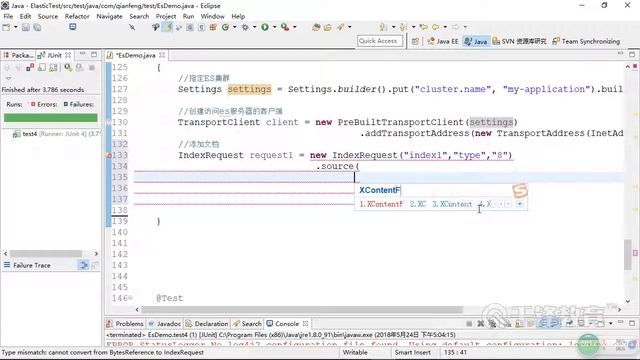Click the Back navigation arrow icon
The width and height of the screenshot is (640, 360).
[x=436, y=27]
